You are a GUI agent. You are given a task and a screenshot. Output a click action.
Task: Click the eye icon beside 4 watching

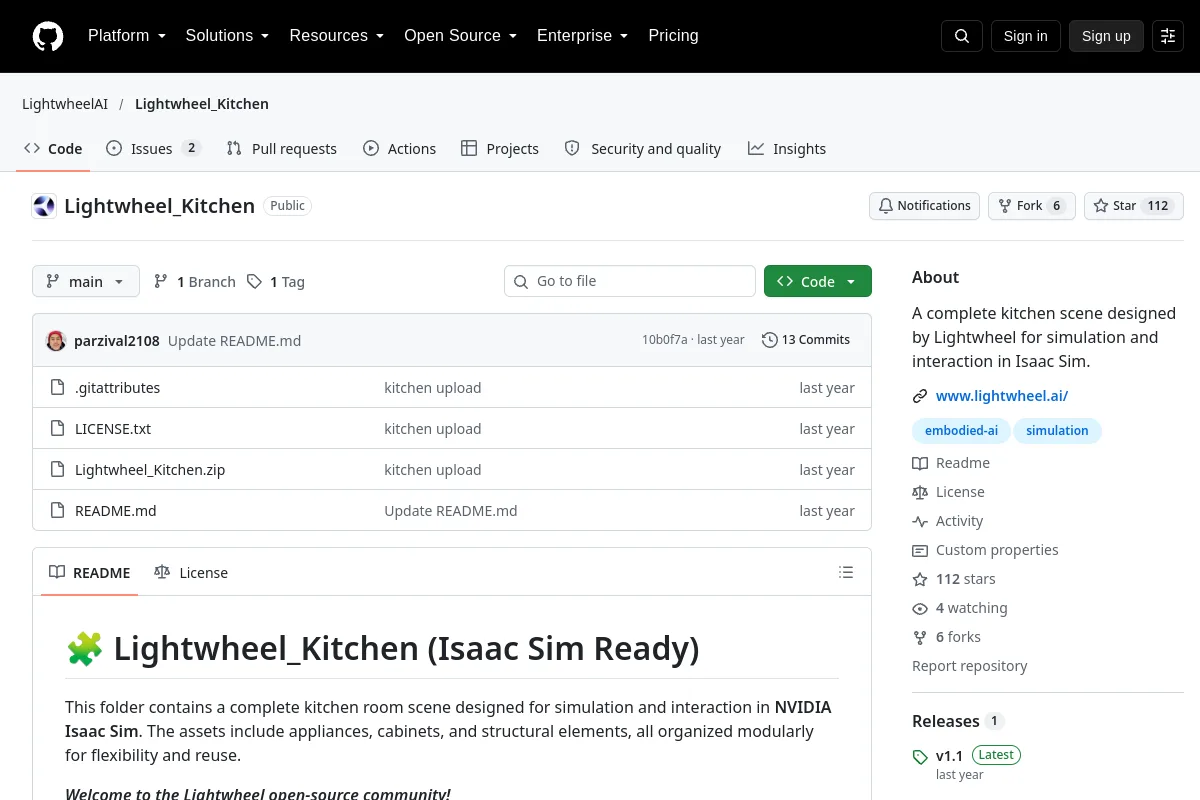click(920, 608)
